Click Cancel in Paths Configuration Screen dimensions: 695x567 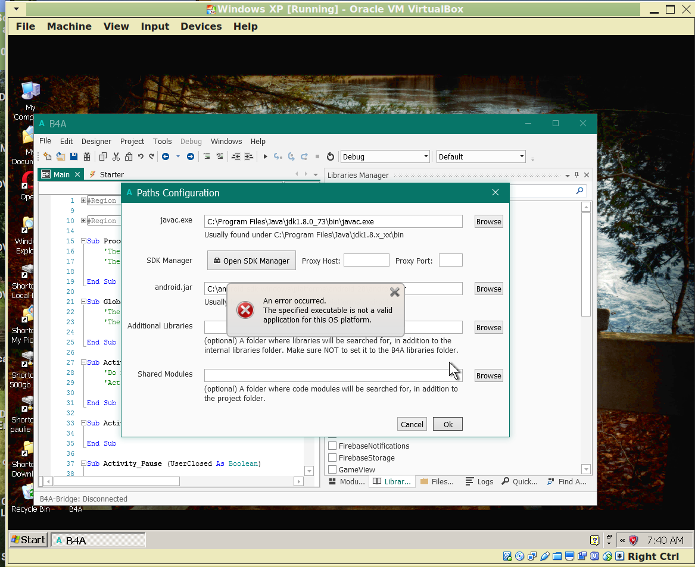point(412,424)
